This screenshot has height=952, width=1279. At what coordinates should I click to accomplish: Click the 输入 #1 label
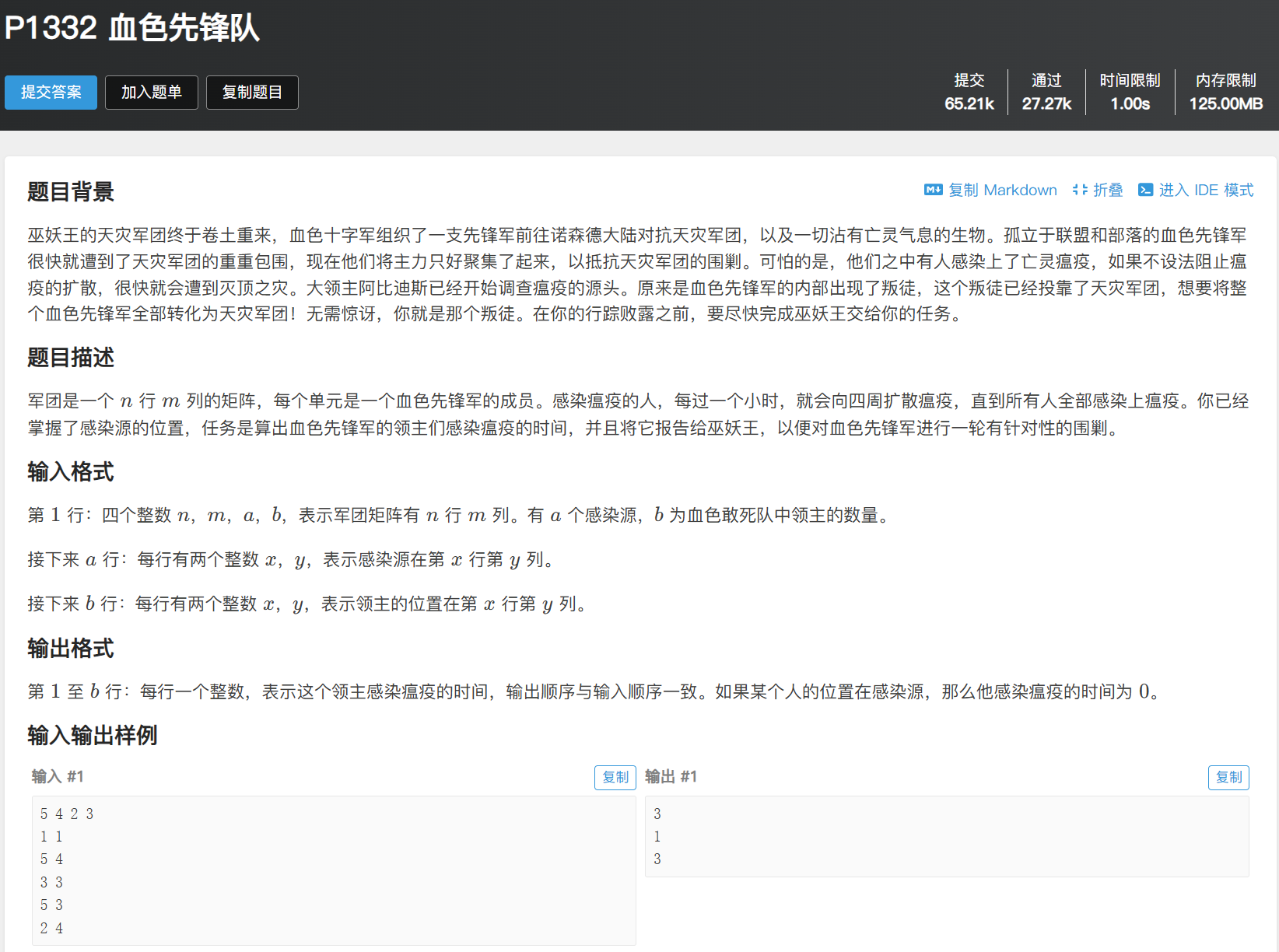coord(58,776)
